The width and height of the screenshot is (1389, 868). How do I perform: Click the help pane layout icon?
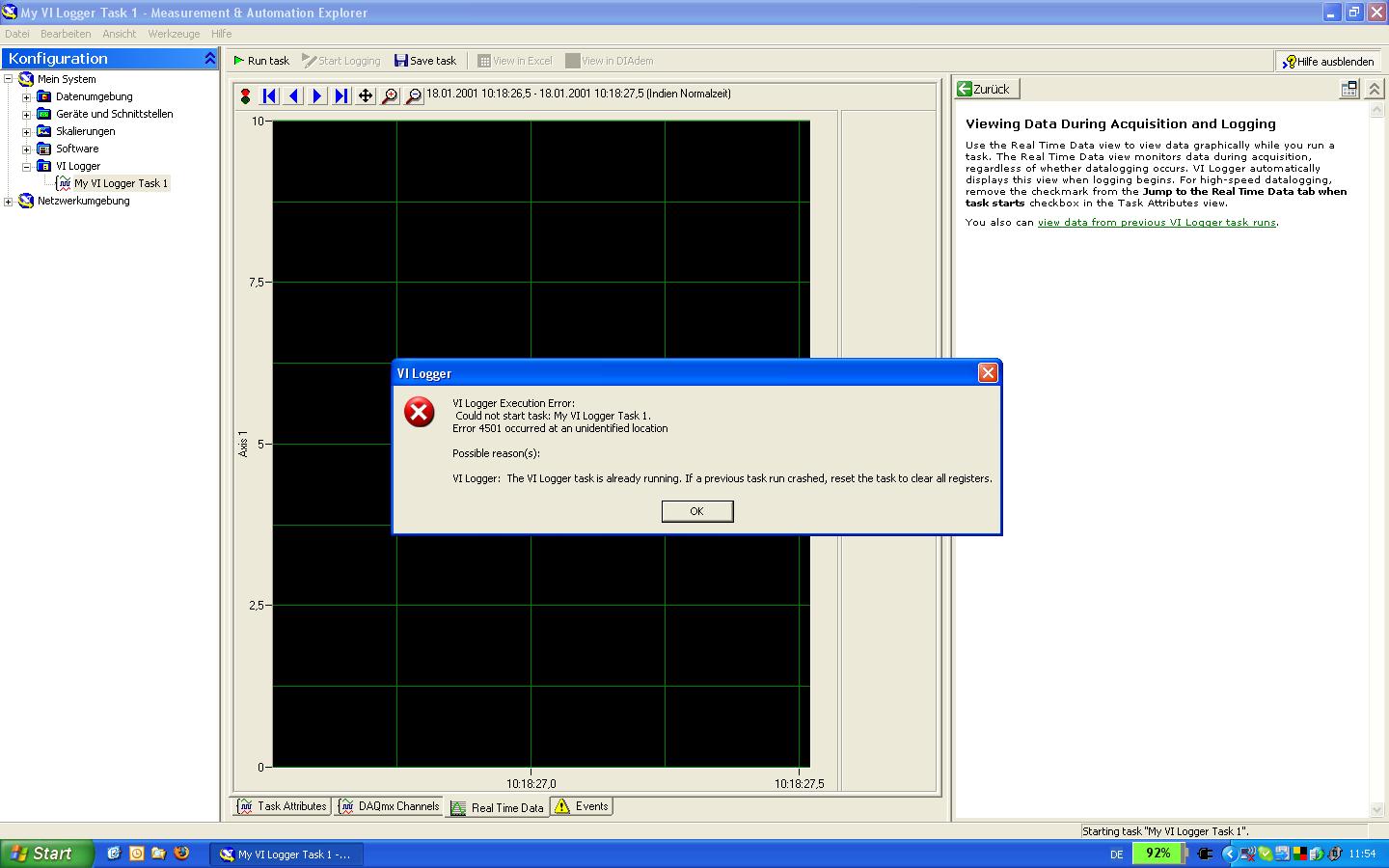point(1349,89)
